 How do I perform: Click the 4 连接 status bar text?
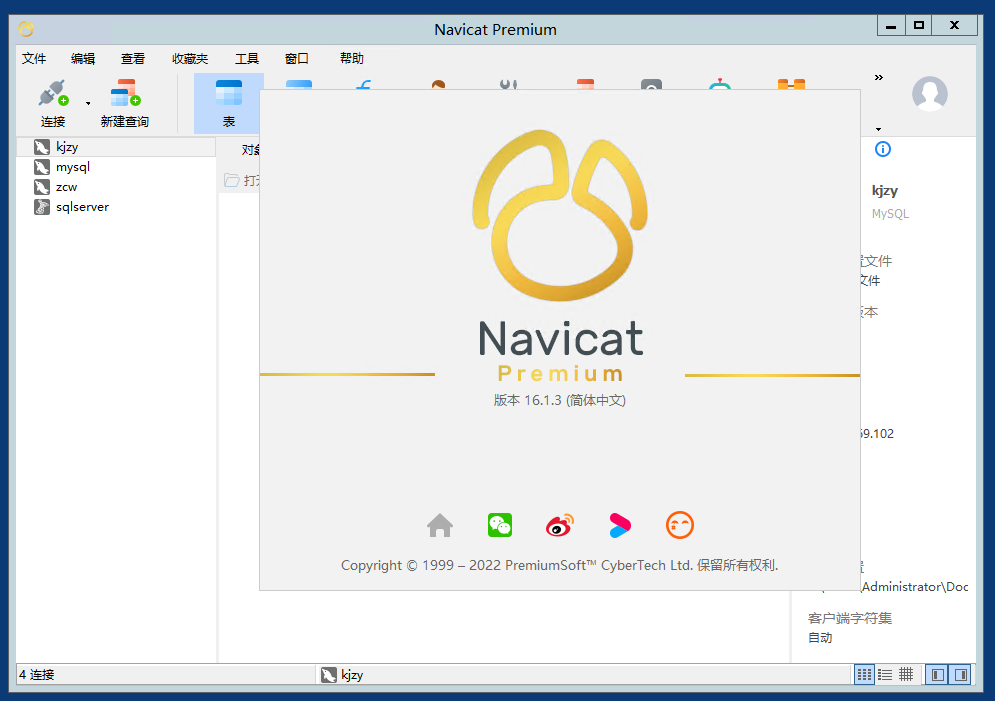tap(37, 675)
